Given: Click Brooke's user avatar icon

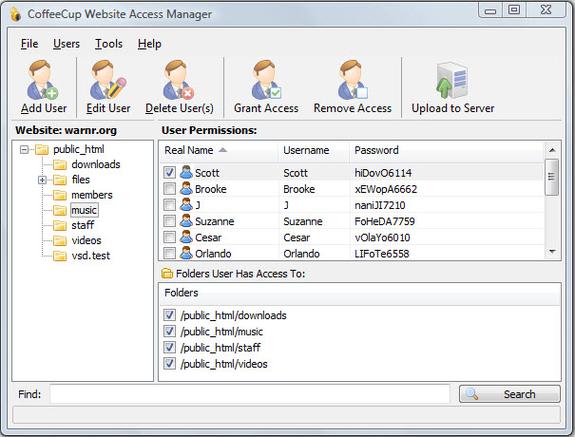Looking at the screenshot, I should tap(186, 189).
